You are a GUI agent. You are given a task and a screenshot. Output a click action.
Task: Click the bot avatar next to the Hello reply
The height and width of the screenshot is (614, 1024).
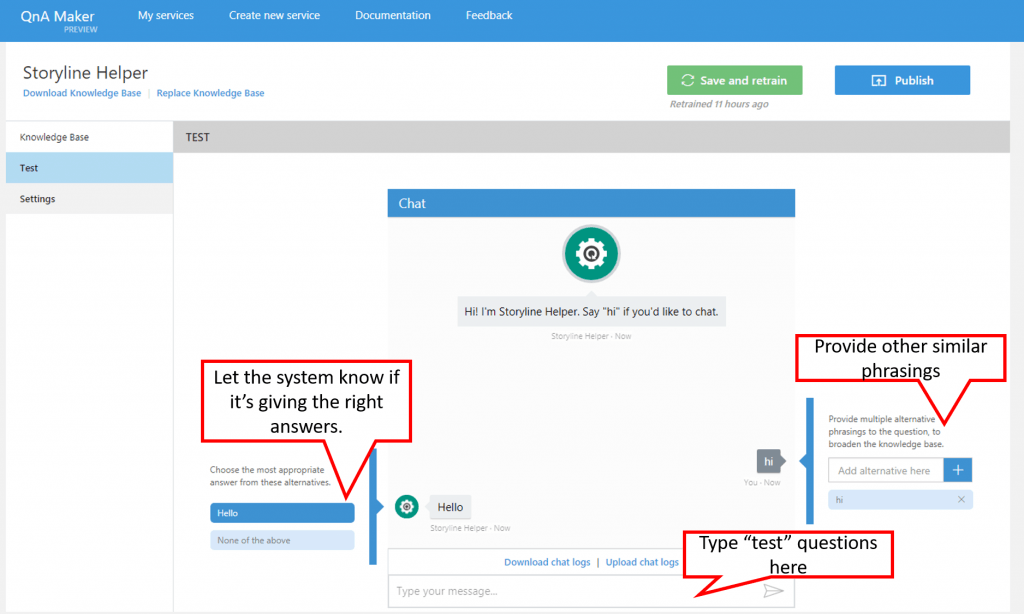406,507
